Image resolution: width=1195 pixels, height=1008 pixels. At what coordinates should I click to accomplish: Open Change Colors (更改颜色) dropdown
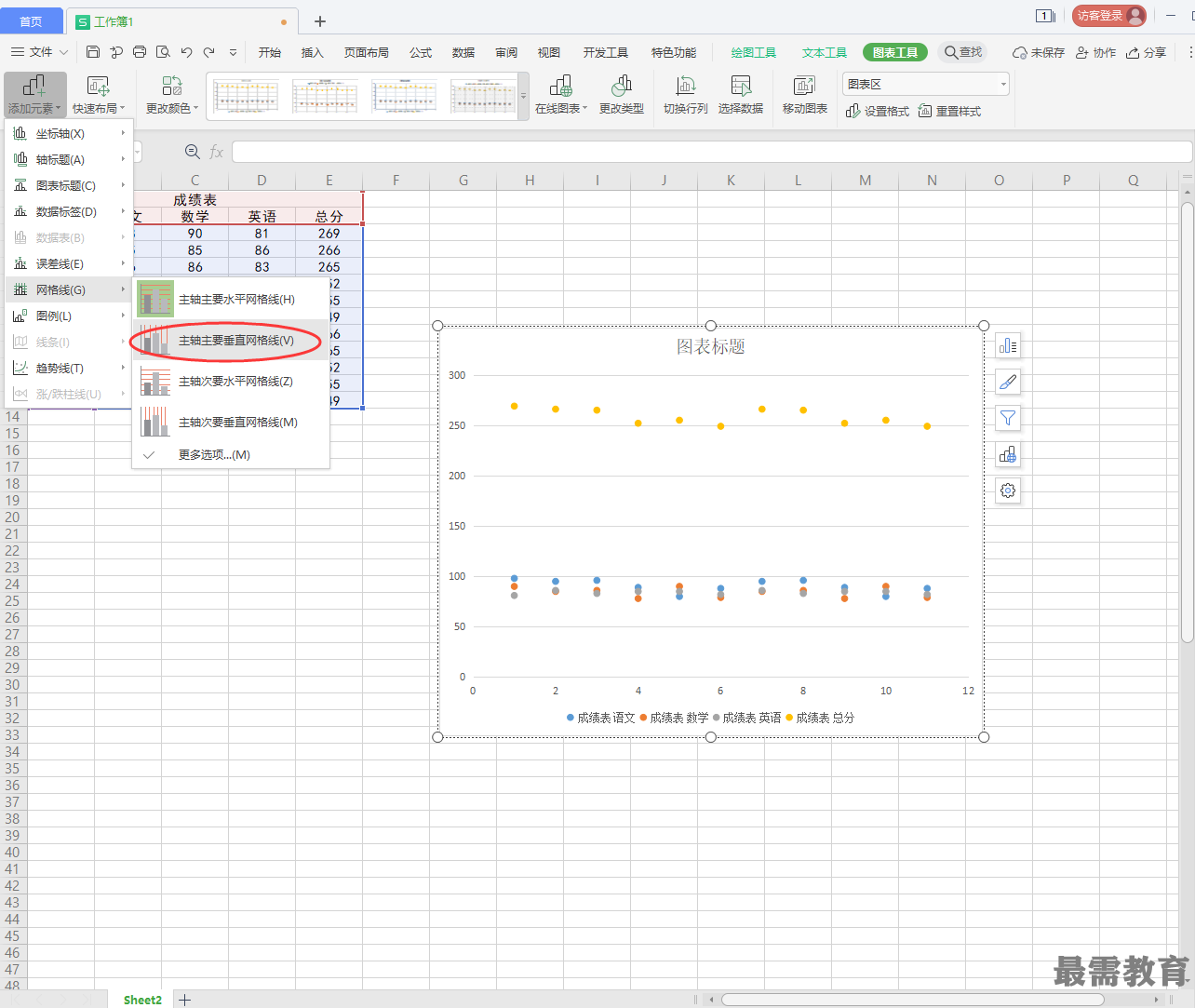point(172,96)
